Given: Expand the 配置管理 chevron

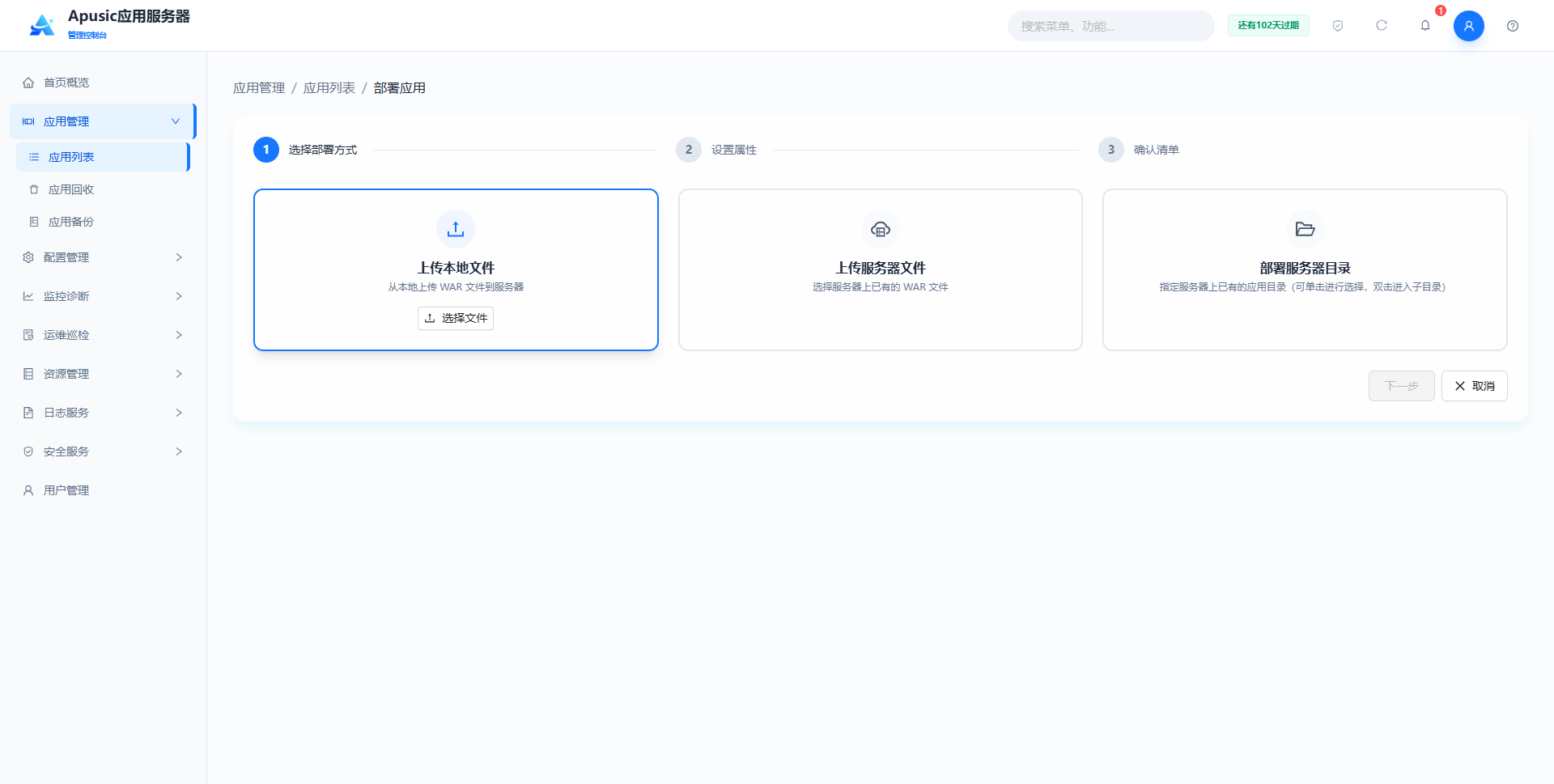Looking at the screenshot, I should point(179,257).
